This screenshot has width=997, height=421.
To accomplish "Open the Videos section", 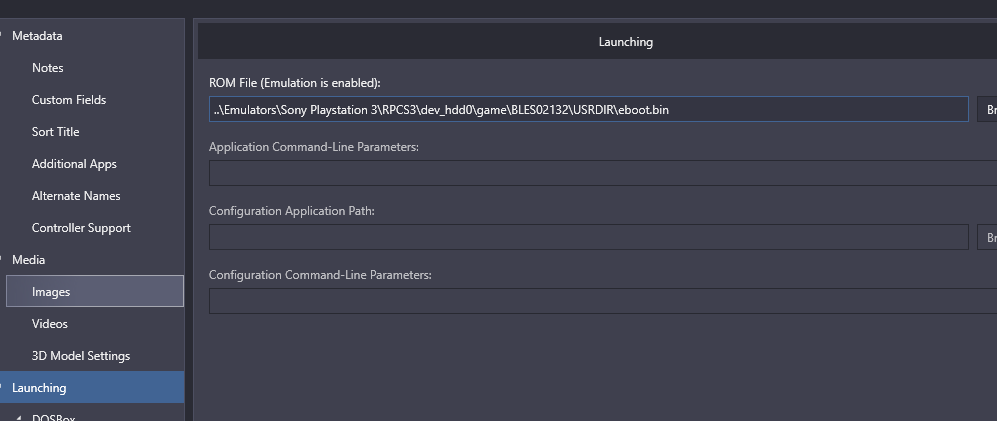I will pyautogui.click(x=50, y=324).
